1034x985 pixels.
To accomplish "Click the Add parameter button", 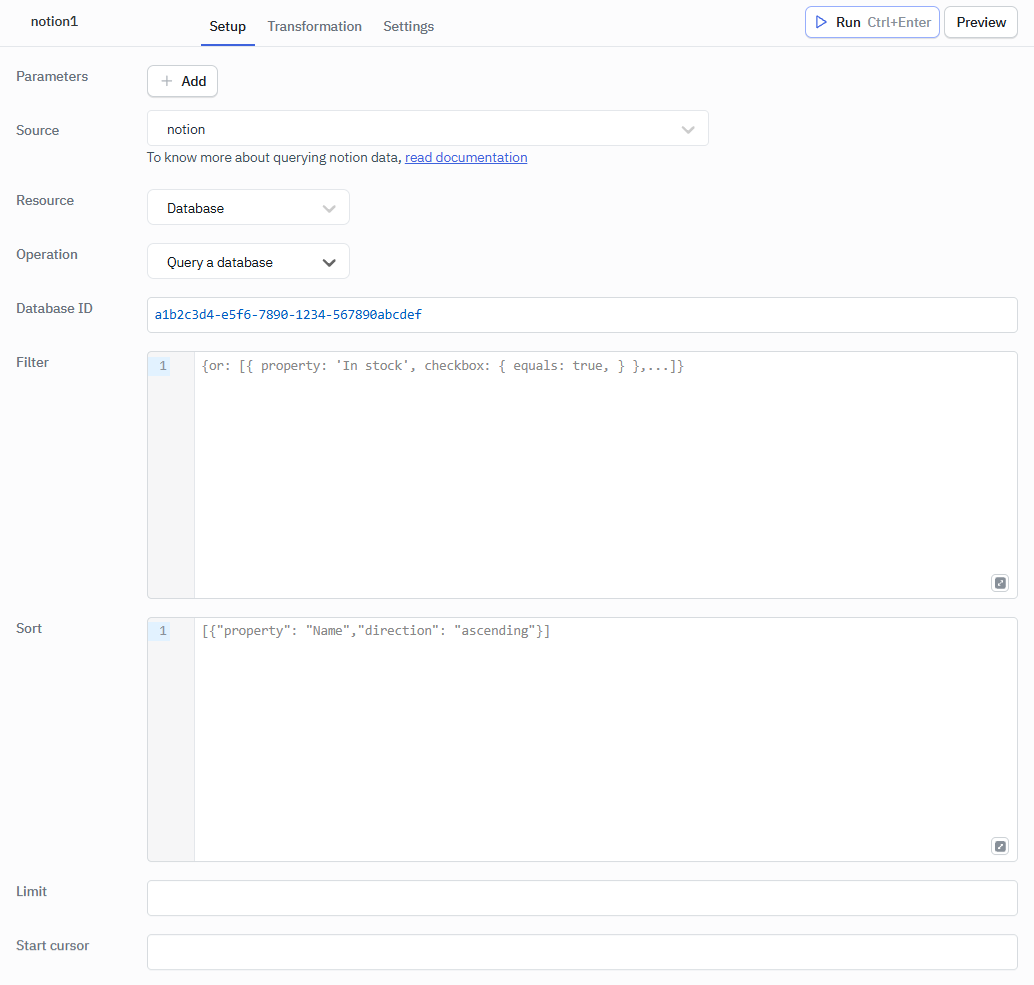I will pos(182,81).
